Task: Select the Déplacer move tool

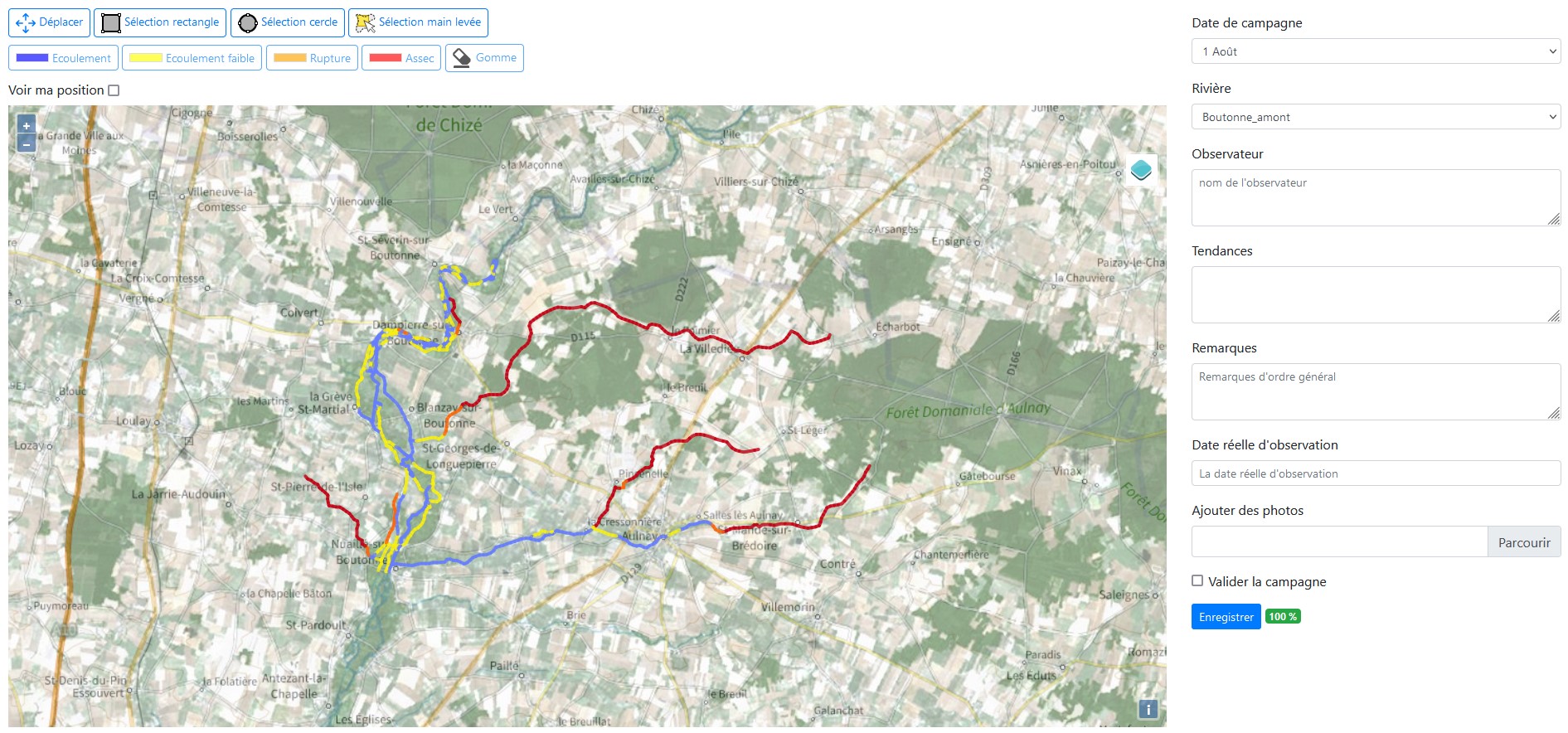Action: [x=49, y=22]
